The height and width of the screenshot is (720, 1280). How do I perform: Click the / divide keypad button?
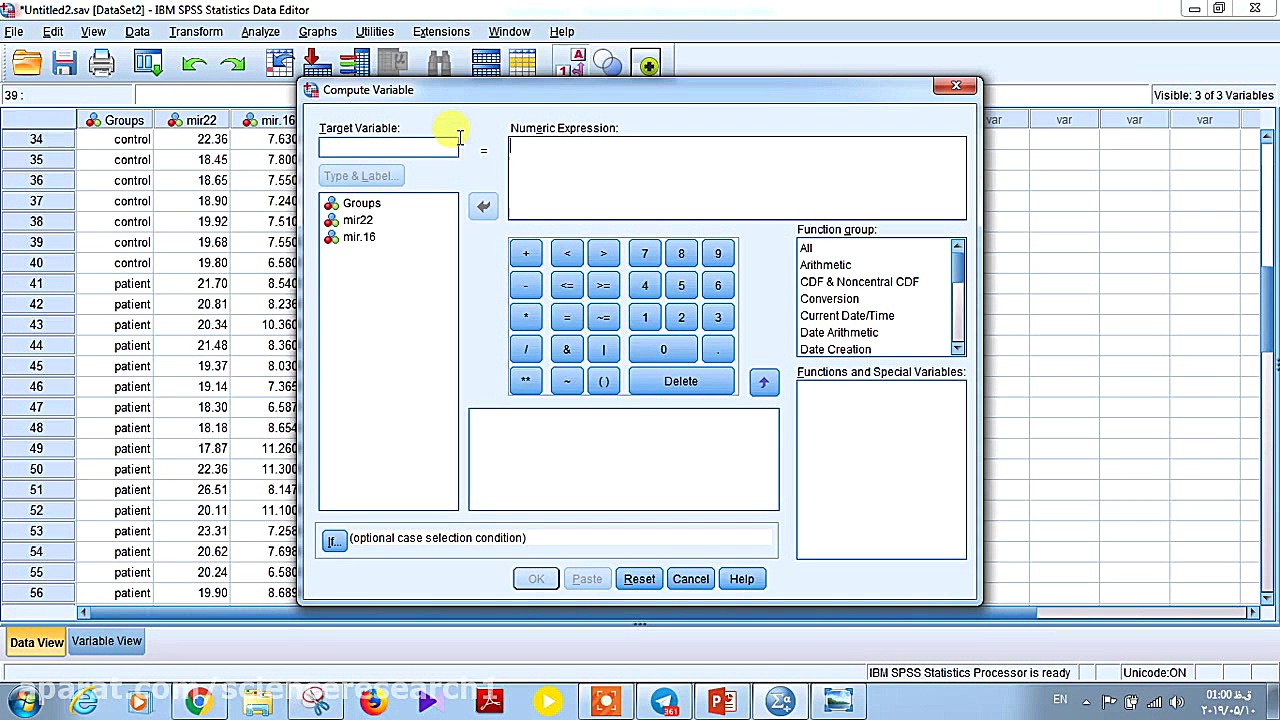[526, 349]
